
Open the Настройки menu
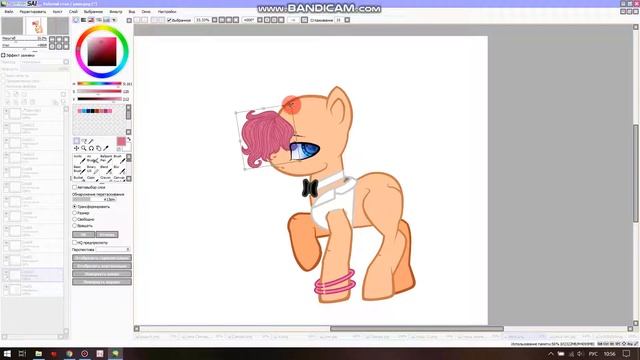(x=167, y=11)
